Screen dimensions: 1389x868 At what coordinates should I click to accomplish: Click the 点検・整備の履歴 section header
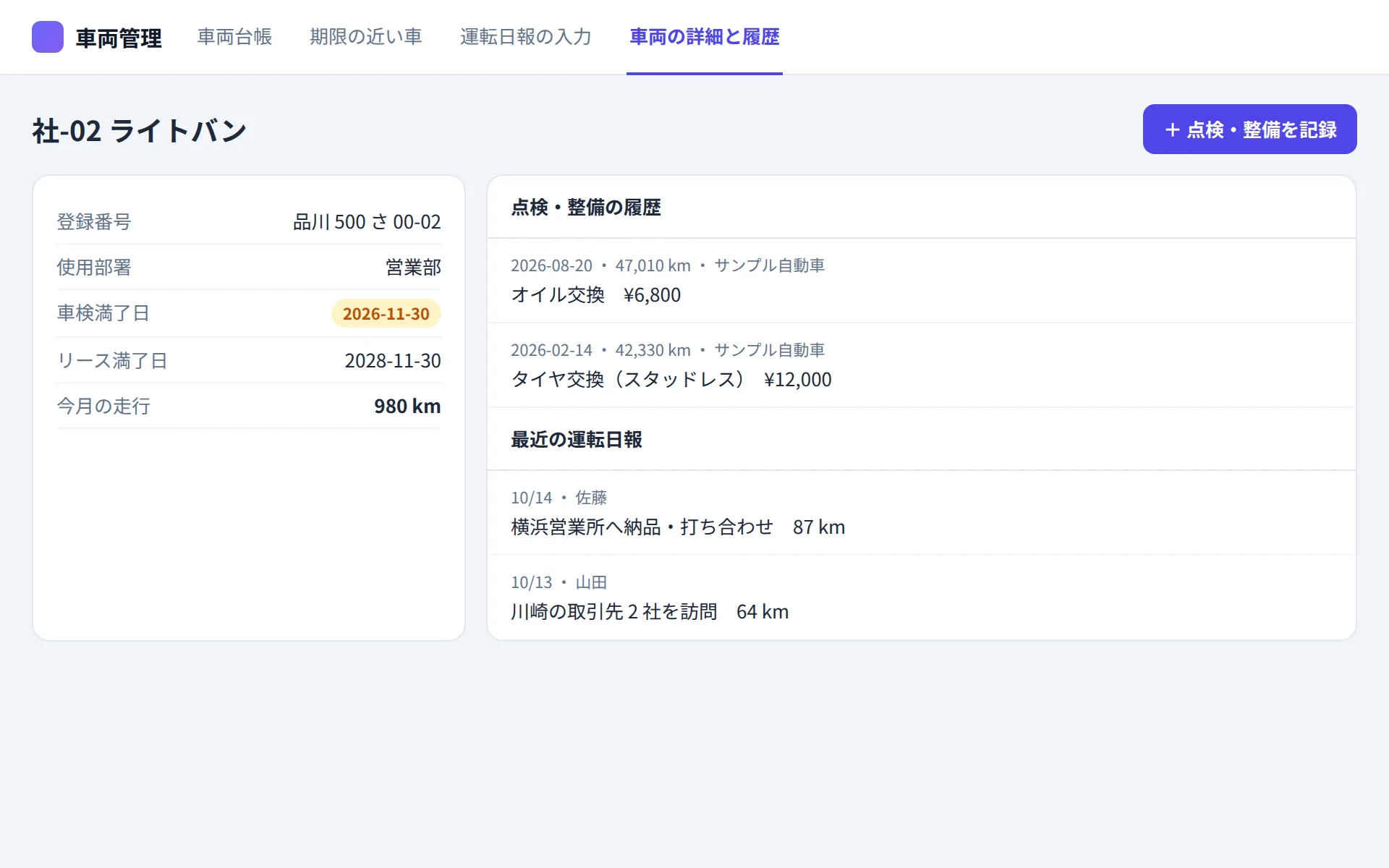point(586,208)
